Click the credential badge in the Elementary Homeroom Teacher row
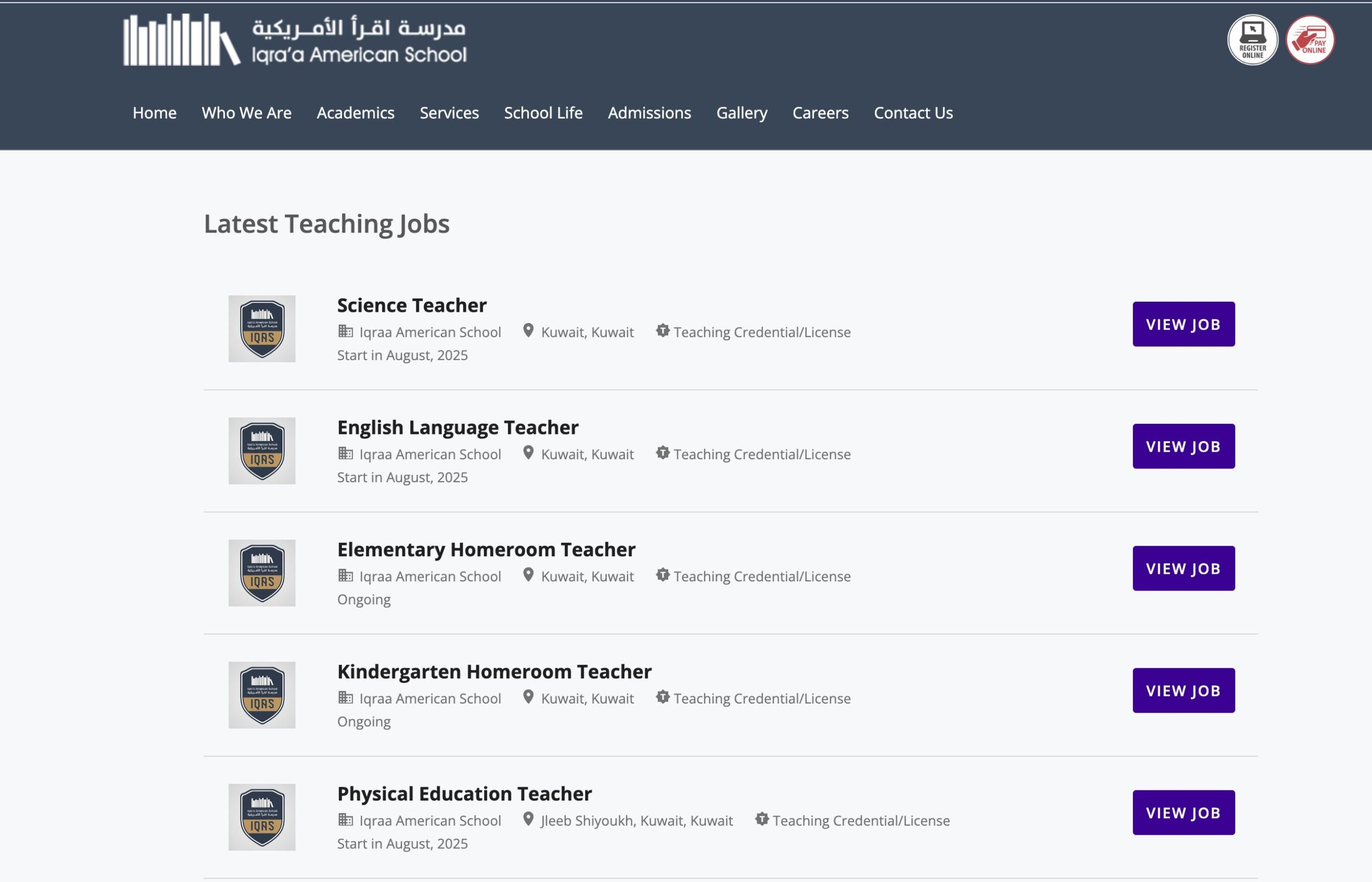The height and width of the screenshot is (882, 1372). pyautogui.click(x=663, y=575)
